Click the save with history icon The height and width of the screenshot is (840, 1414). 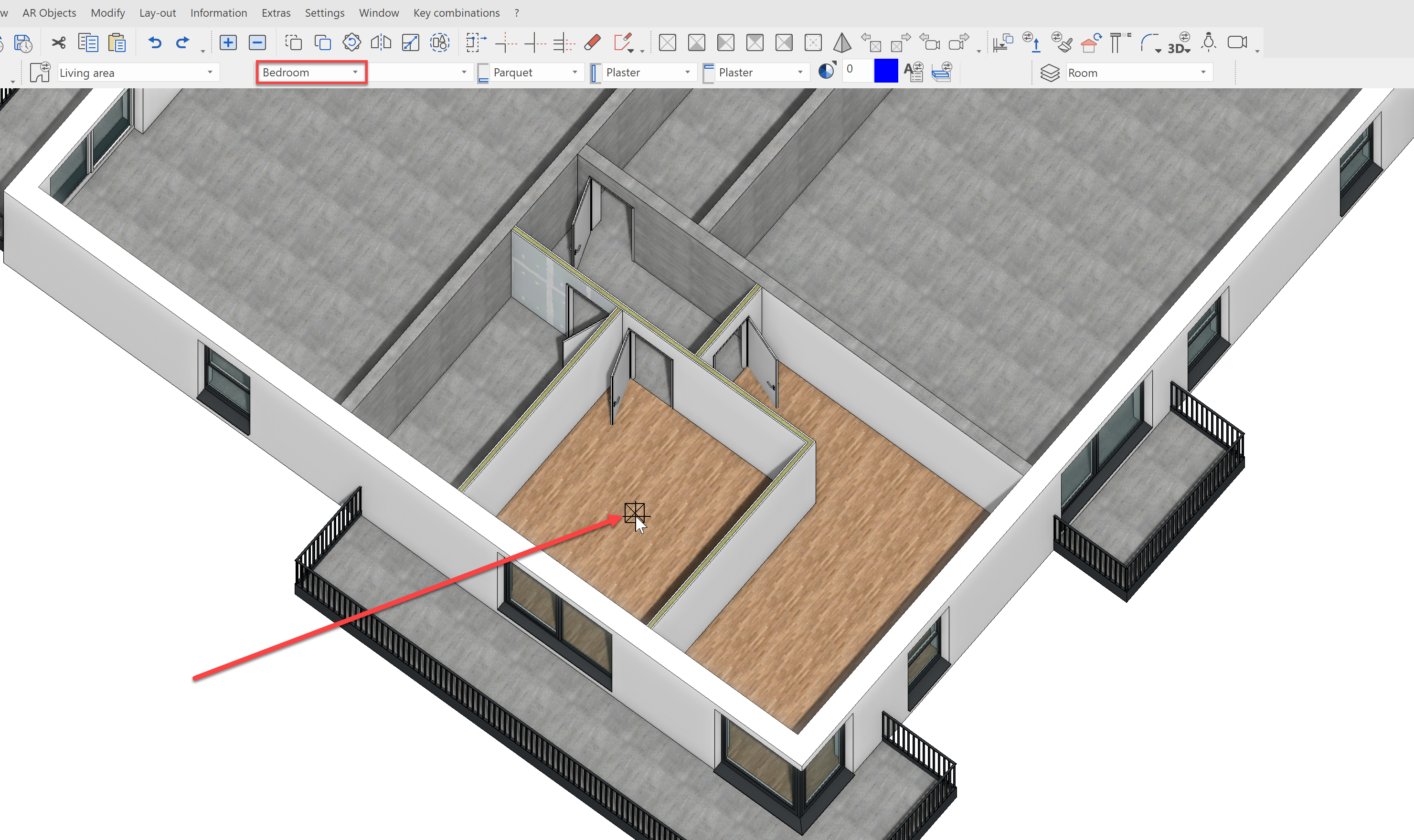point(22,43)
